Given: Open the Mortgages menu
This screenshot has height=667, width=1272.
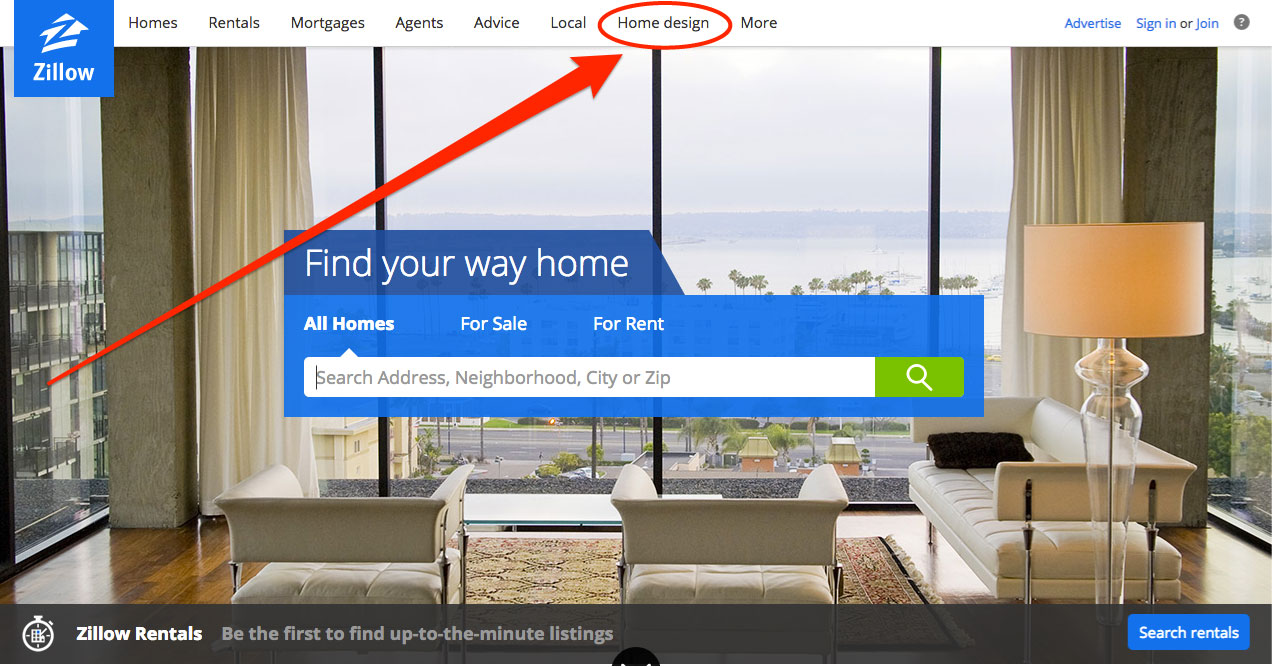Looking at the screenshot, I should pos(328,22).
